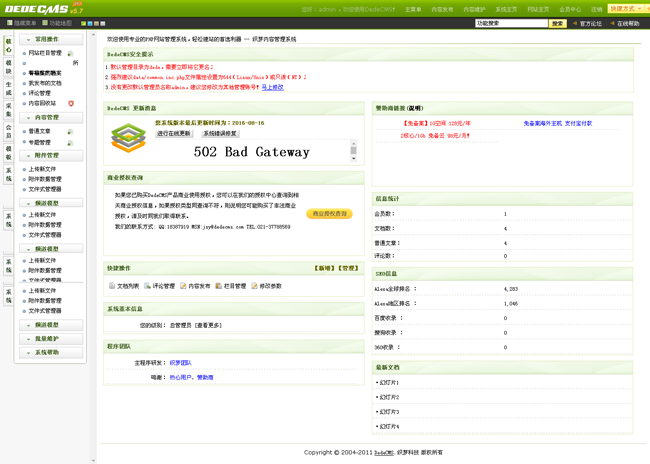
Task: Click the update message box scrollbar
Action: click(x=354, y=151)
